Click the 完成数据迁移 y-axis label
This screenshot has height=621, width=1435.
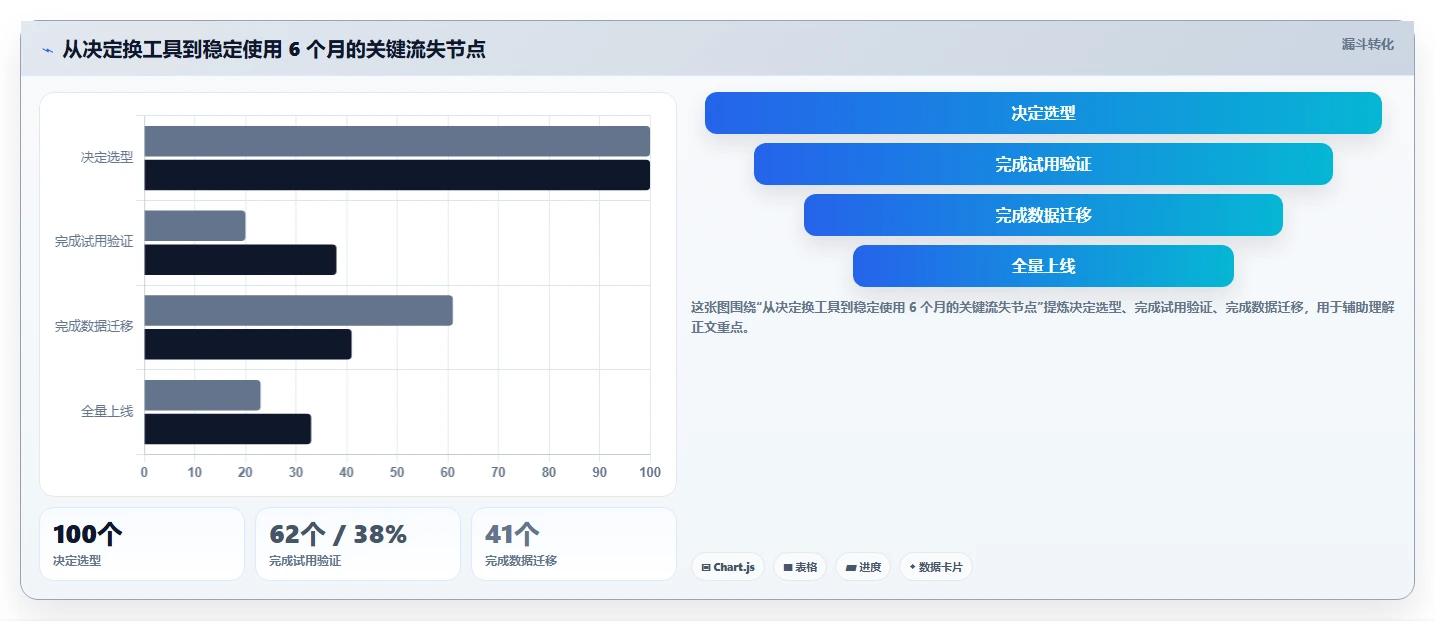tap(94, 327)
